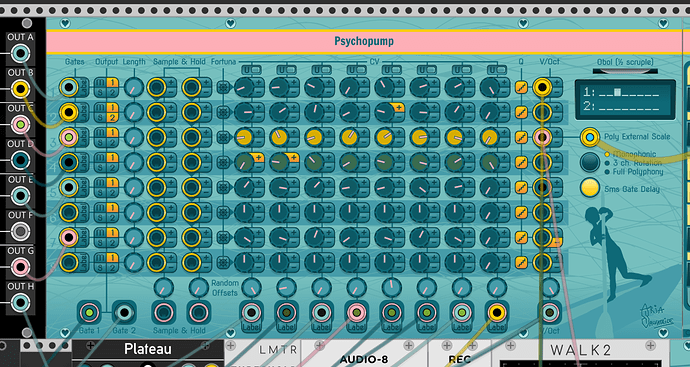Click the Gate 2 input jack
This screenshot has height=367, width=690.
pos(124,312)
